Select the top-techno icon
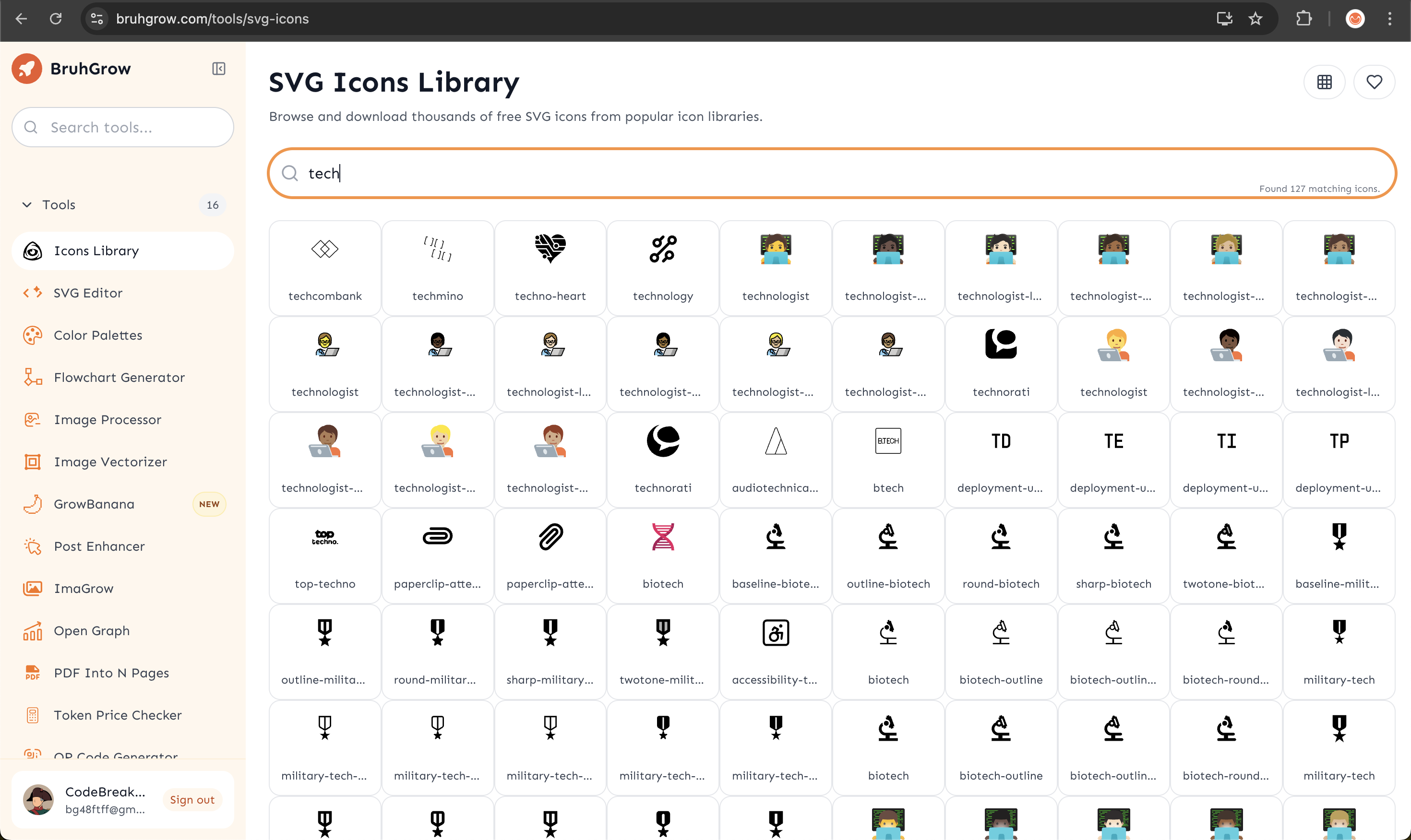1411x840 pixels. tap(325, 556)
